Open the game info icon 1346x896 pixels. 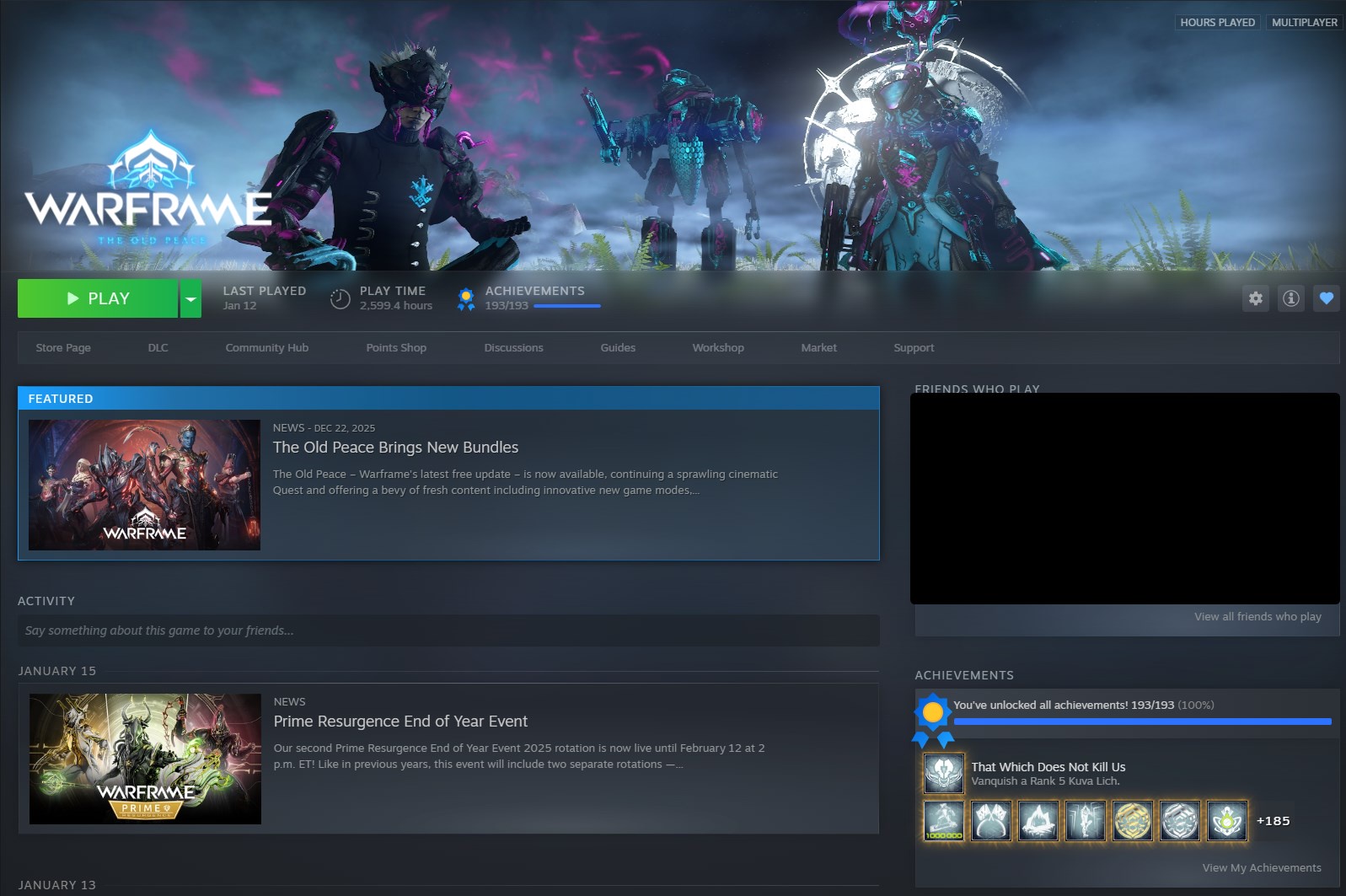click(1290, 298)
